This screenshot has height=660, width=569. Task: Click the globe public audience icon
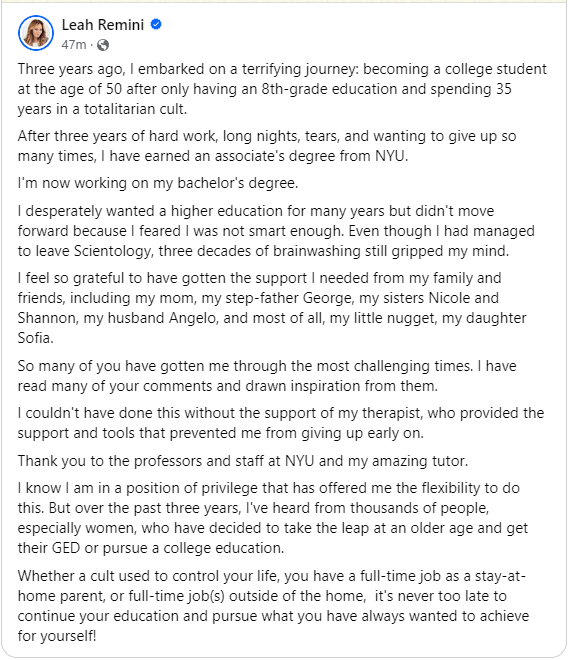[x=103, y=45]
